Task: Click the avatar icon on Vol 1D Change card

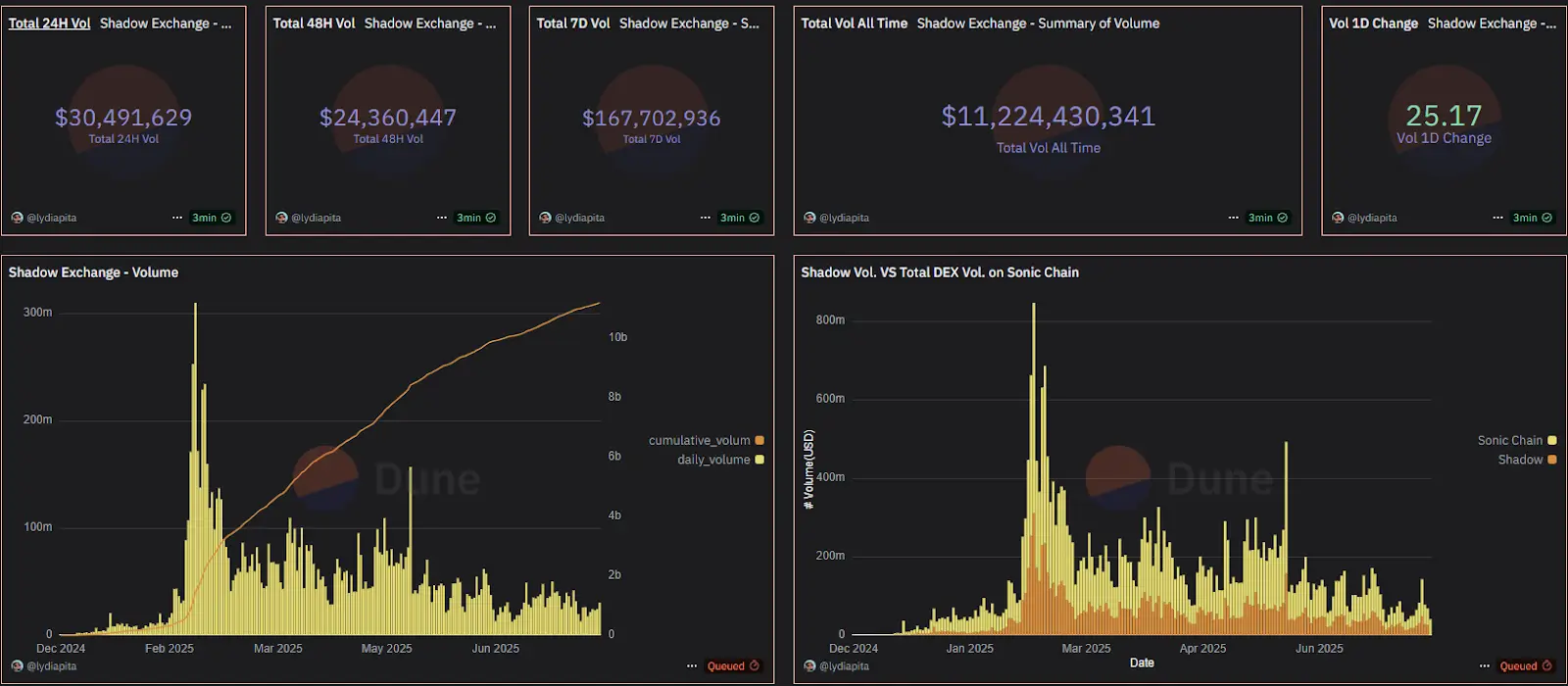Action: (1338, 218)
